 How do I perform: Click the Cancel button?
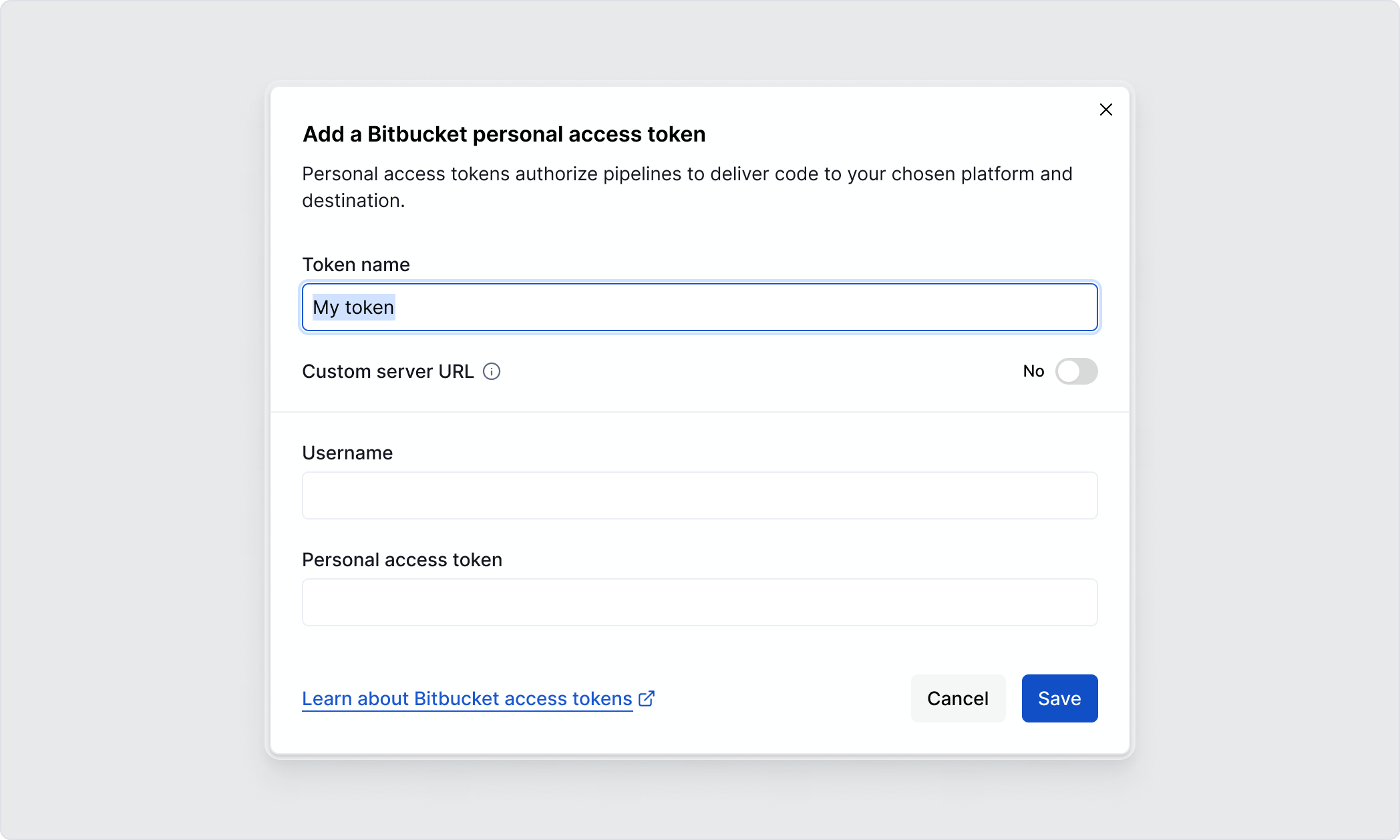(x=957, y=698)
